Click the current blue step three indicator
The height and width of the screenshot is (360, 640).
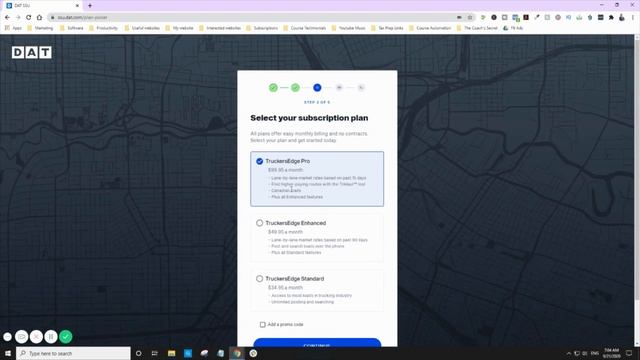click(317, 87)
